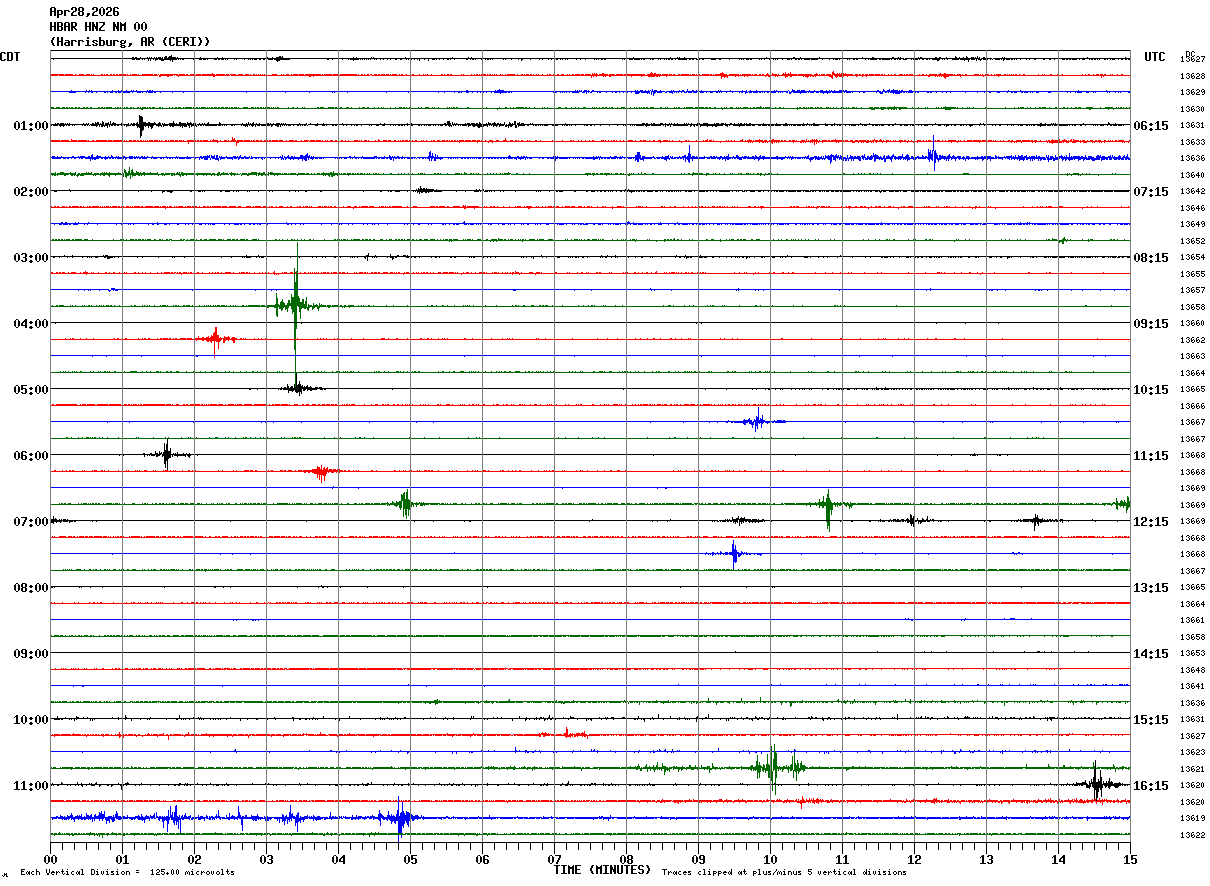Image resolution: width=1210 pixels, height=886 pixels.
Task: Select the 05:00 CDT row label
Action: [31, 390]
